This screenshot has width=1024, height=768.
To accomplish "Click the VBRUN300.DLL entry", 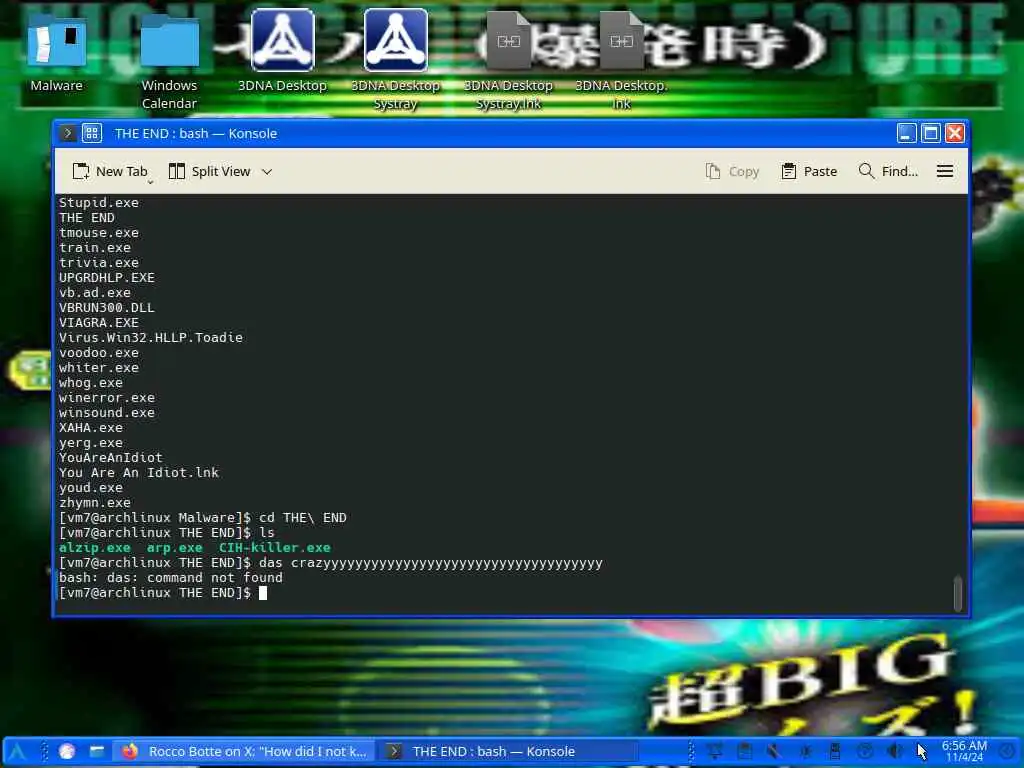I will coord(106,308).
